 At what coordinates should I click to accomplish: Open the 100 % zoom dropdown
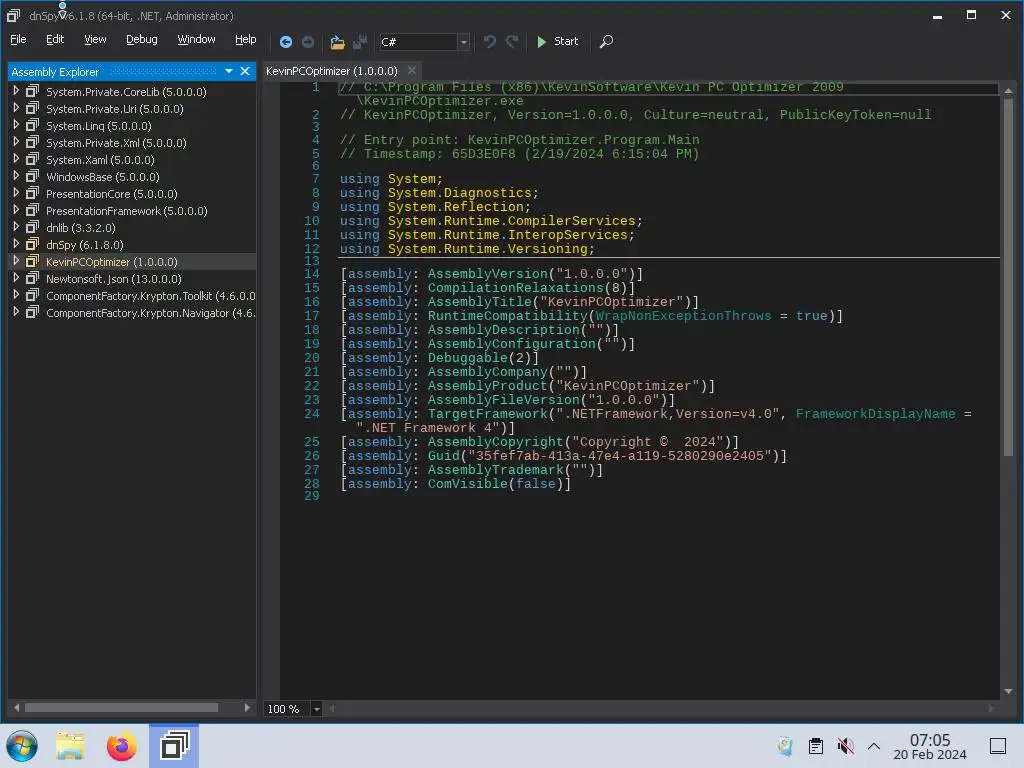pyautogui.click(x=317, y=709)
